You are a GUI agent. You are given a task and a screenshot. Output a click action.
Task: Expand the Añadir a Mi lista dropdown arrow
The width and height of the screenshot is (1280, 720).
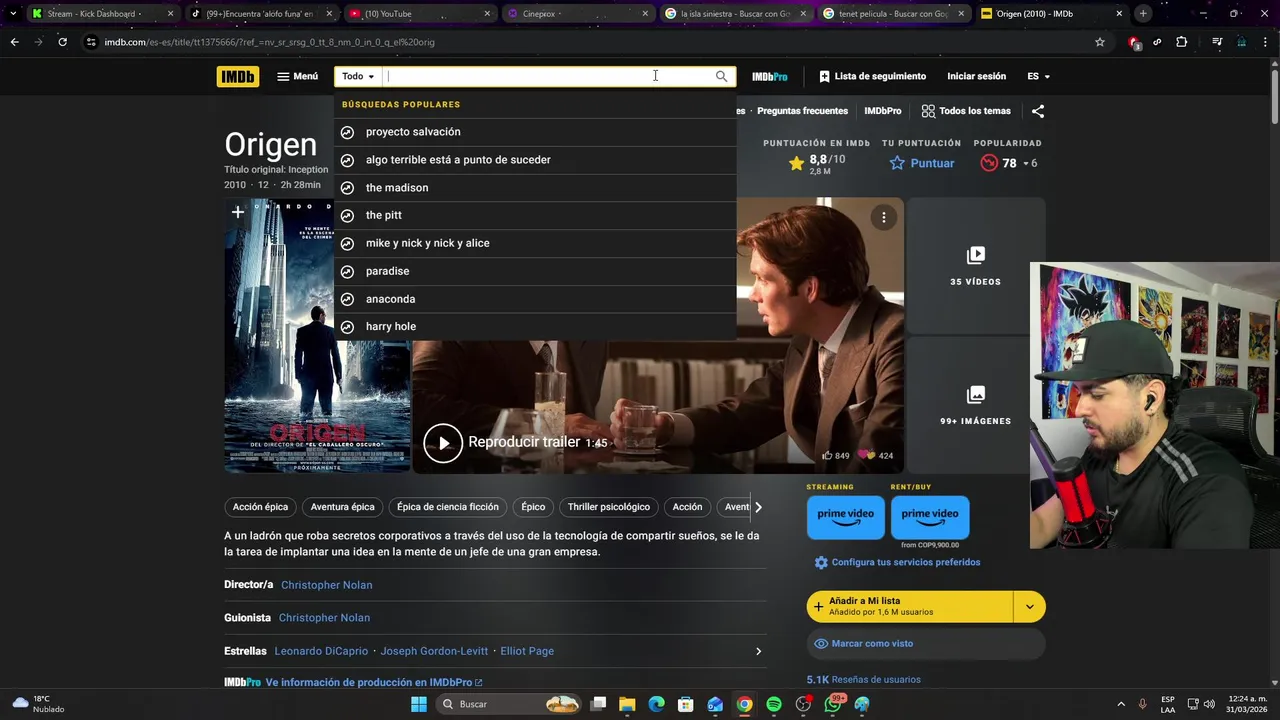[x=1029, y=606]
